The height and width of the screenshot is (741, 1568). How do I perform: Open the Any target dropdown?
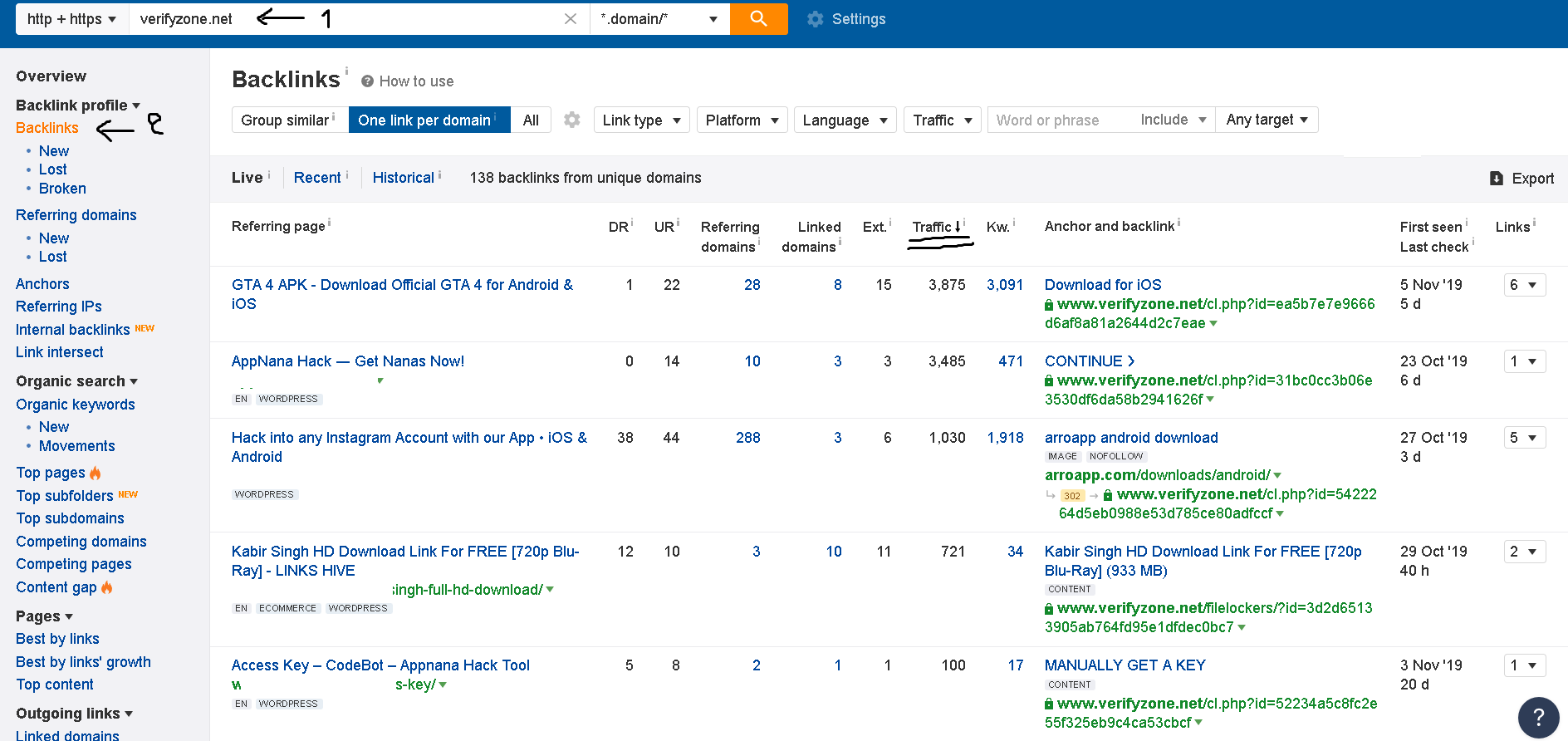click(1267, 120)
